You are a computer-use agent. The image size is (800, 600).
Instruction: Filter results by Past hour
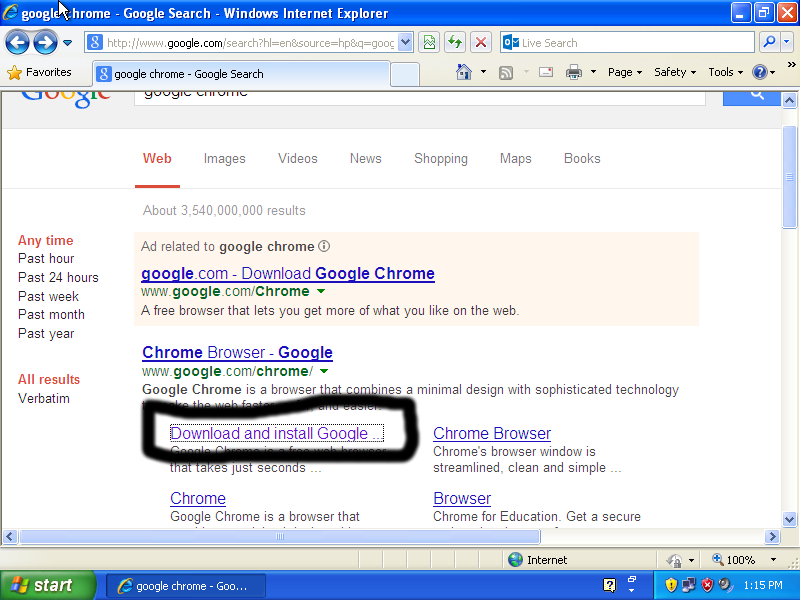click(46, 259)
